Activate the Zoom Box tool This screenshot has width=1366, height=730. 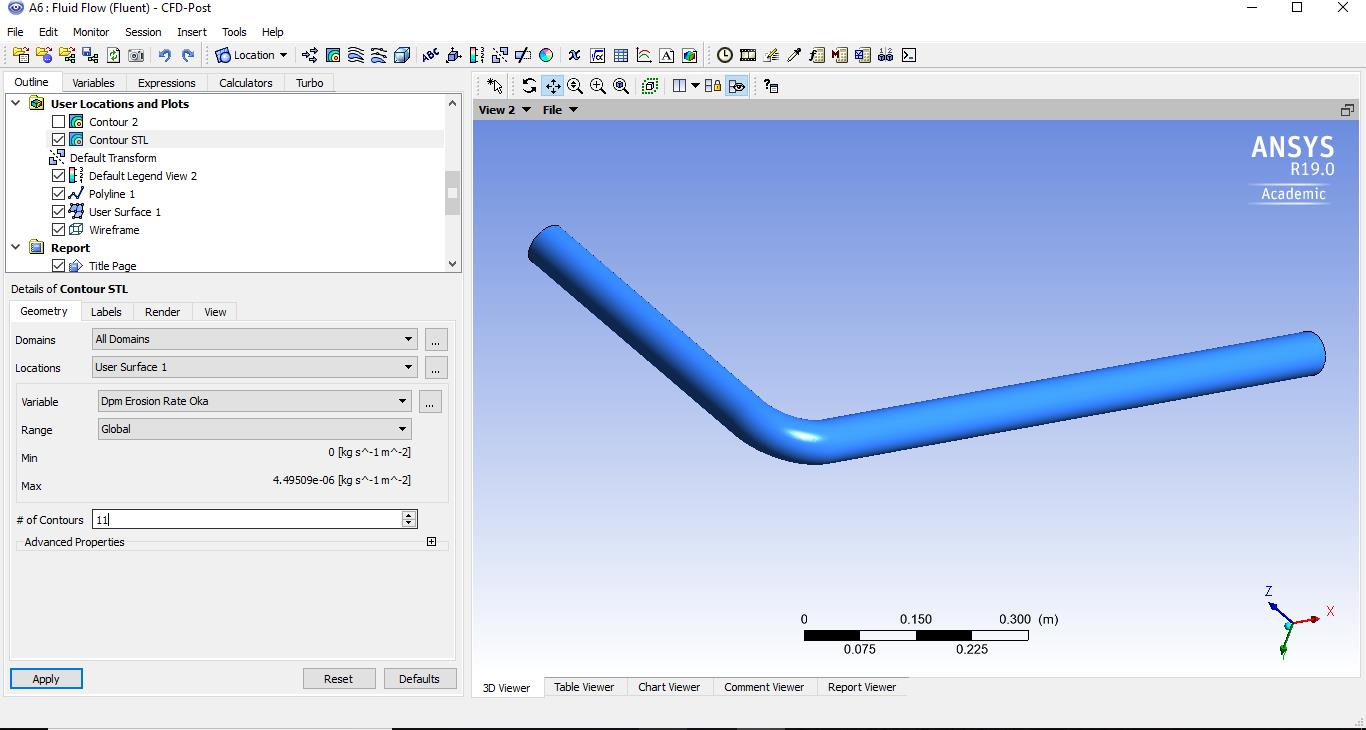598,86
